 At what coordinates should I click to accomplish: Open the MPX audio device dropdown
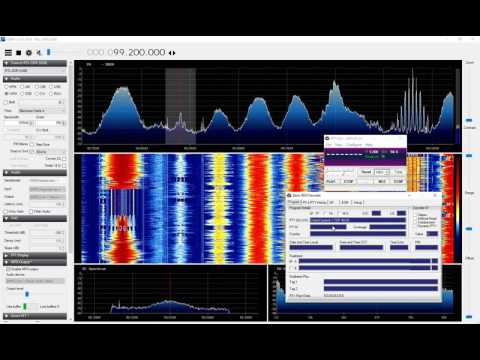[35, 281]
